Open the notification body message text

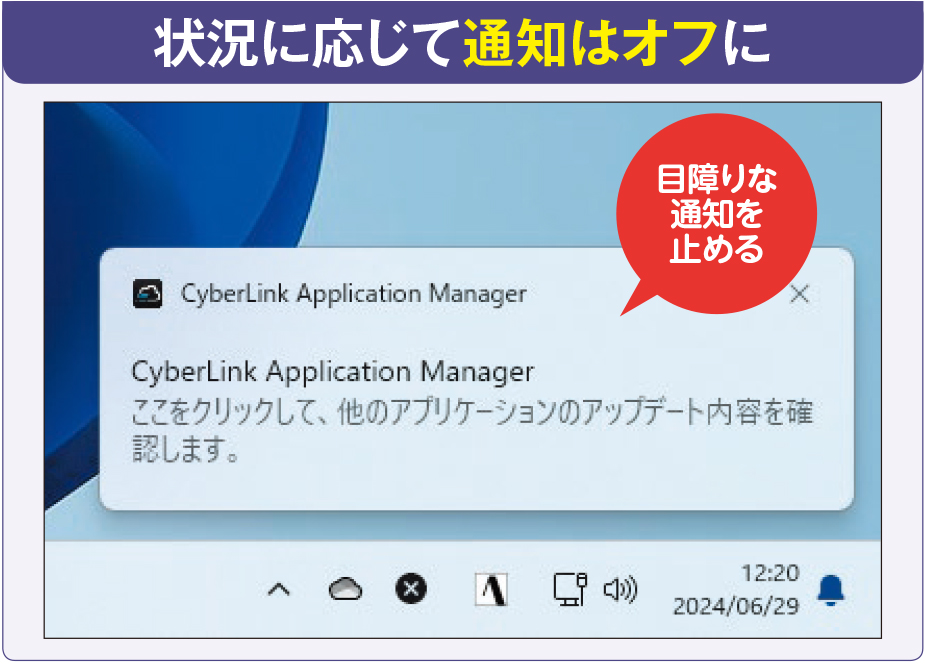coord(471,431)
